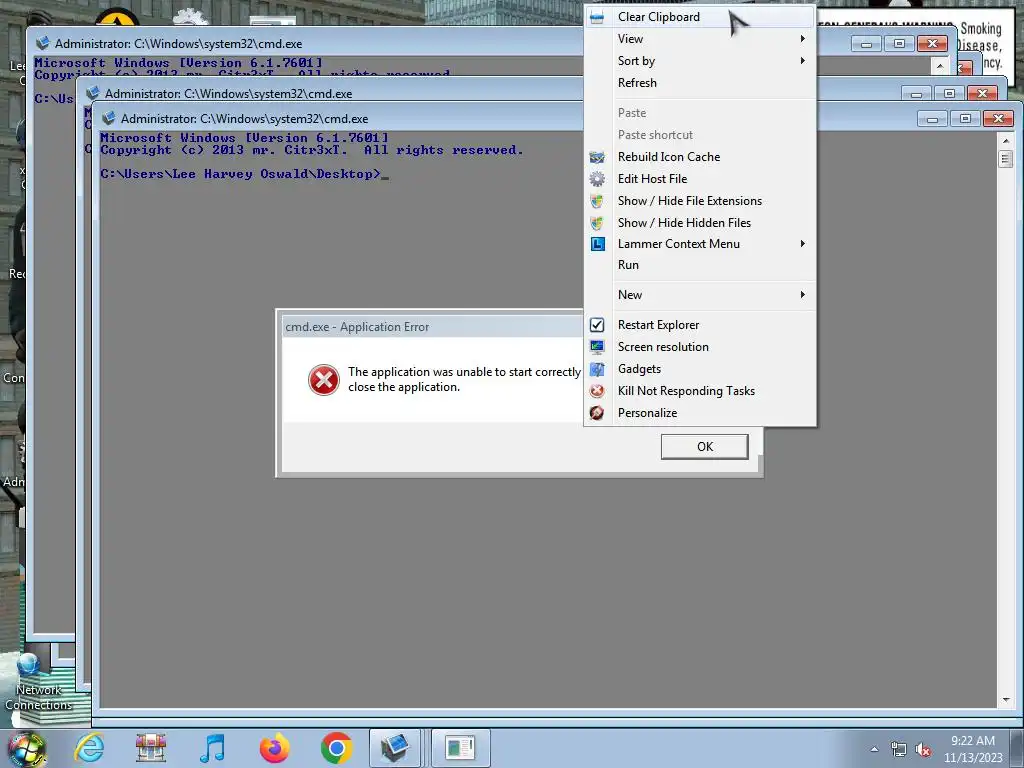Open Google Chrome from the taskbar
This screenshot has height=768, width=1024.
tap(336, 748)
